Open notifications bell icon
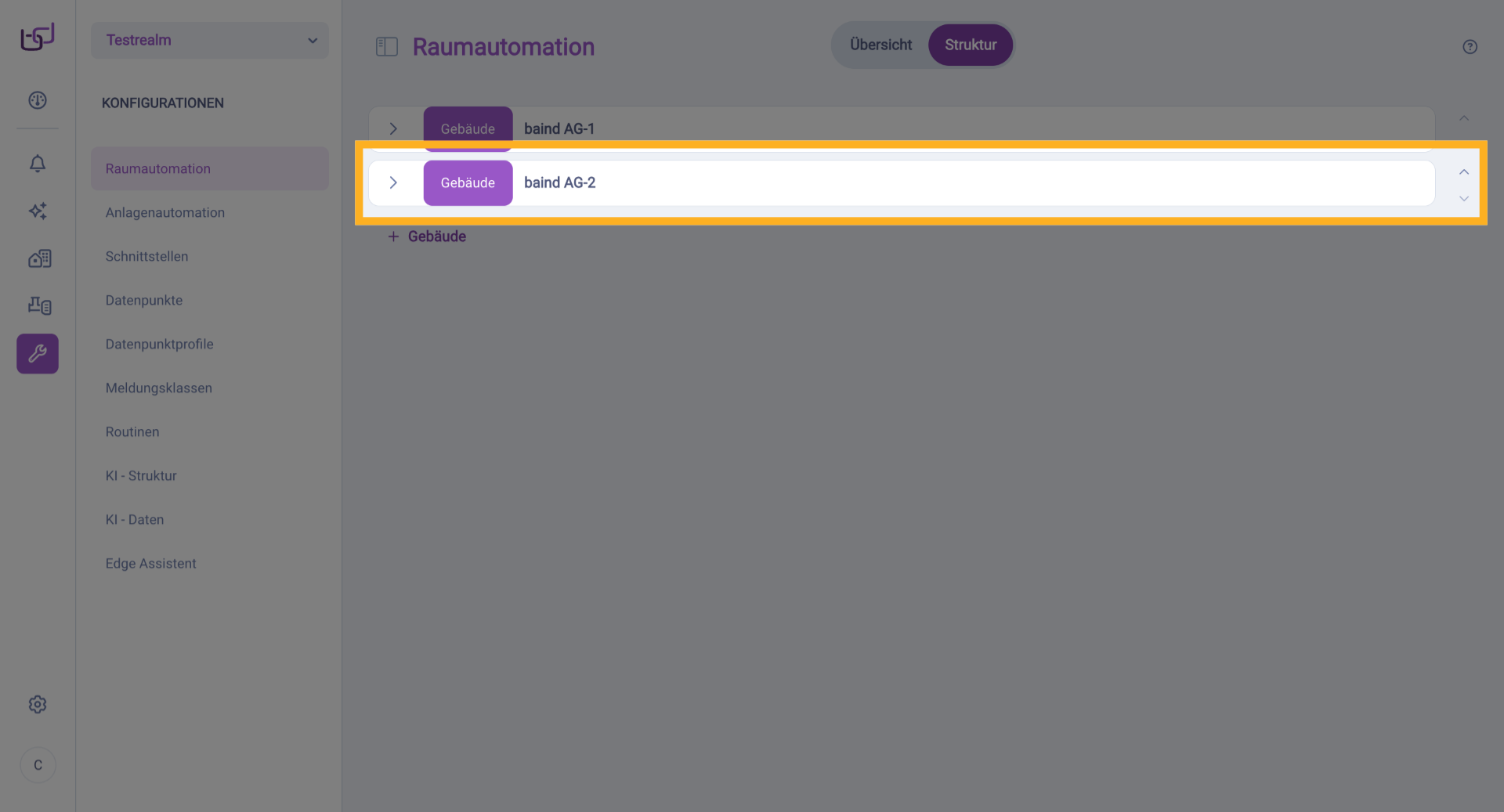 pos(38,164)
